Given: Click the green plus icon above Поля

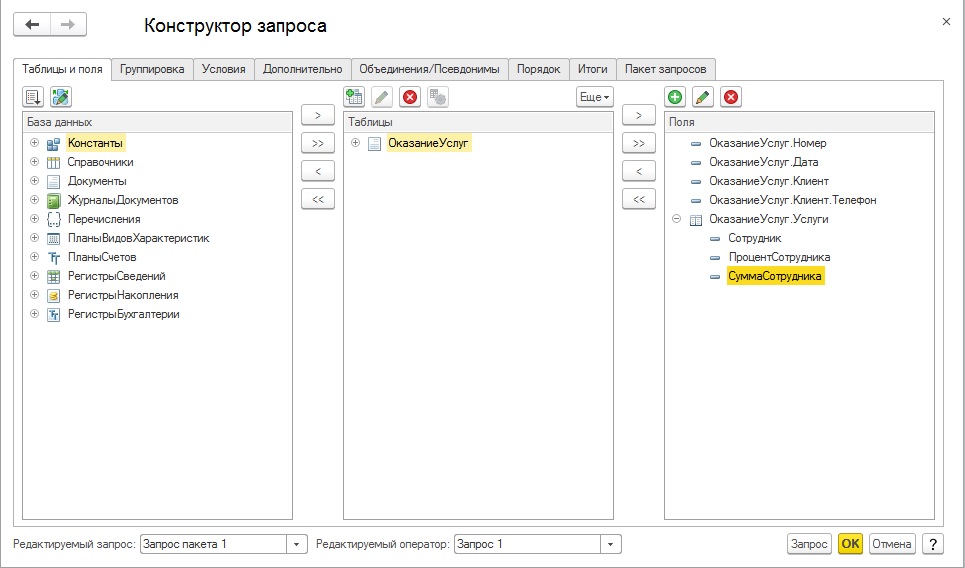Looking at the screenshot, I should (675, 97).
